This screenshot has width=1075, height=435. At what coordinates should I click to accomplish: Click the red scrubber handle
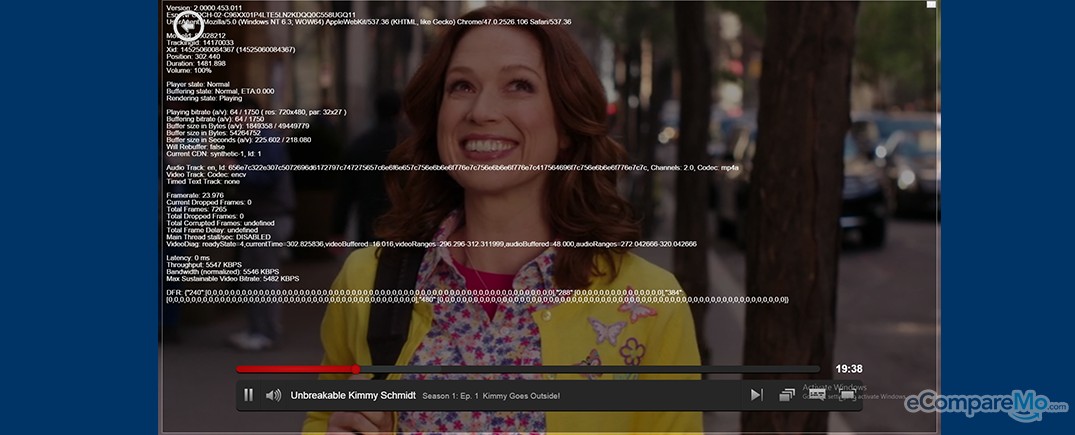(356, 369)
